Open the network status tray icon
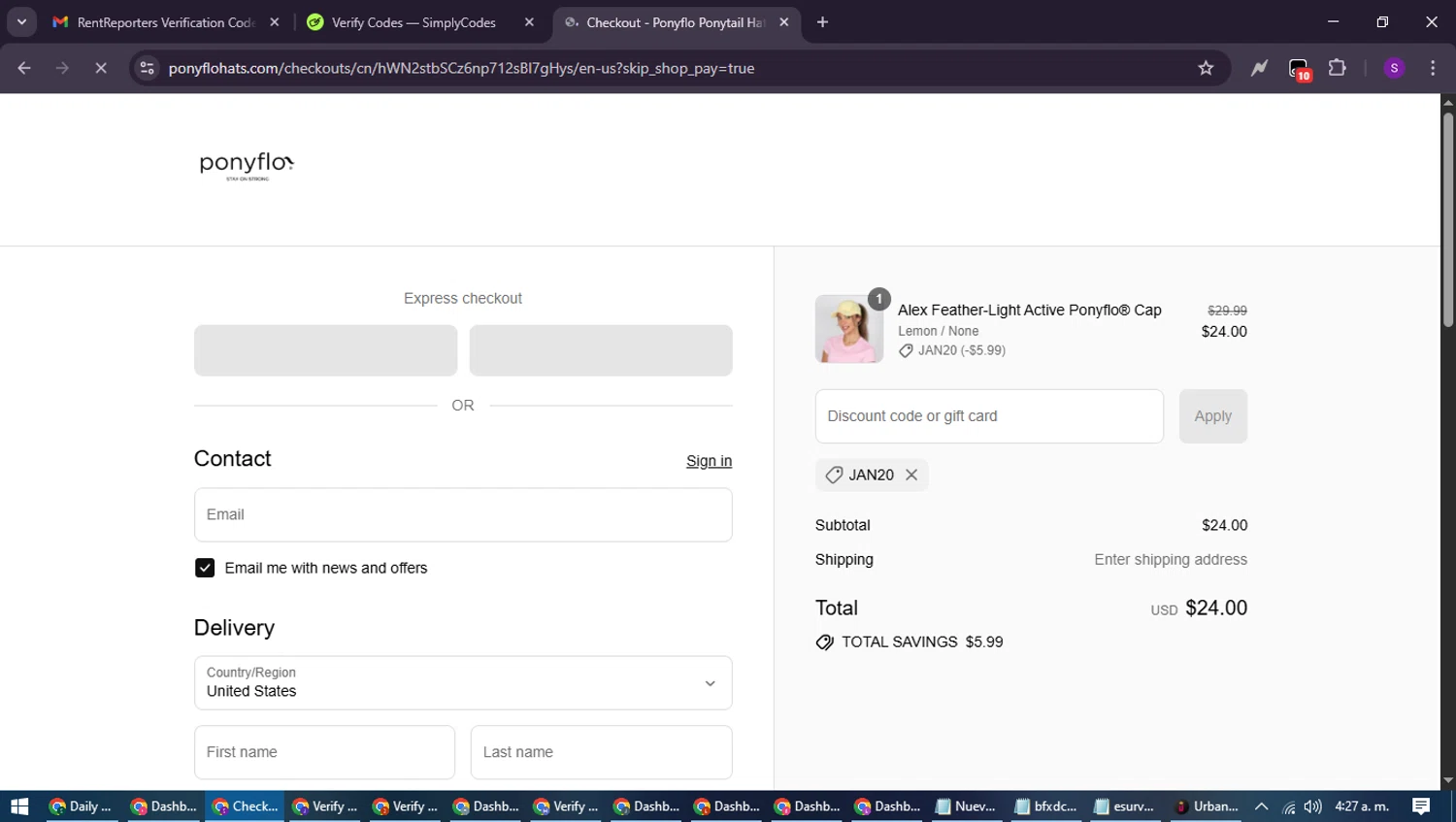Screen dimensions: 1456x822 [1288, 806]
